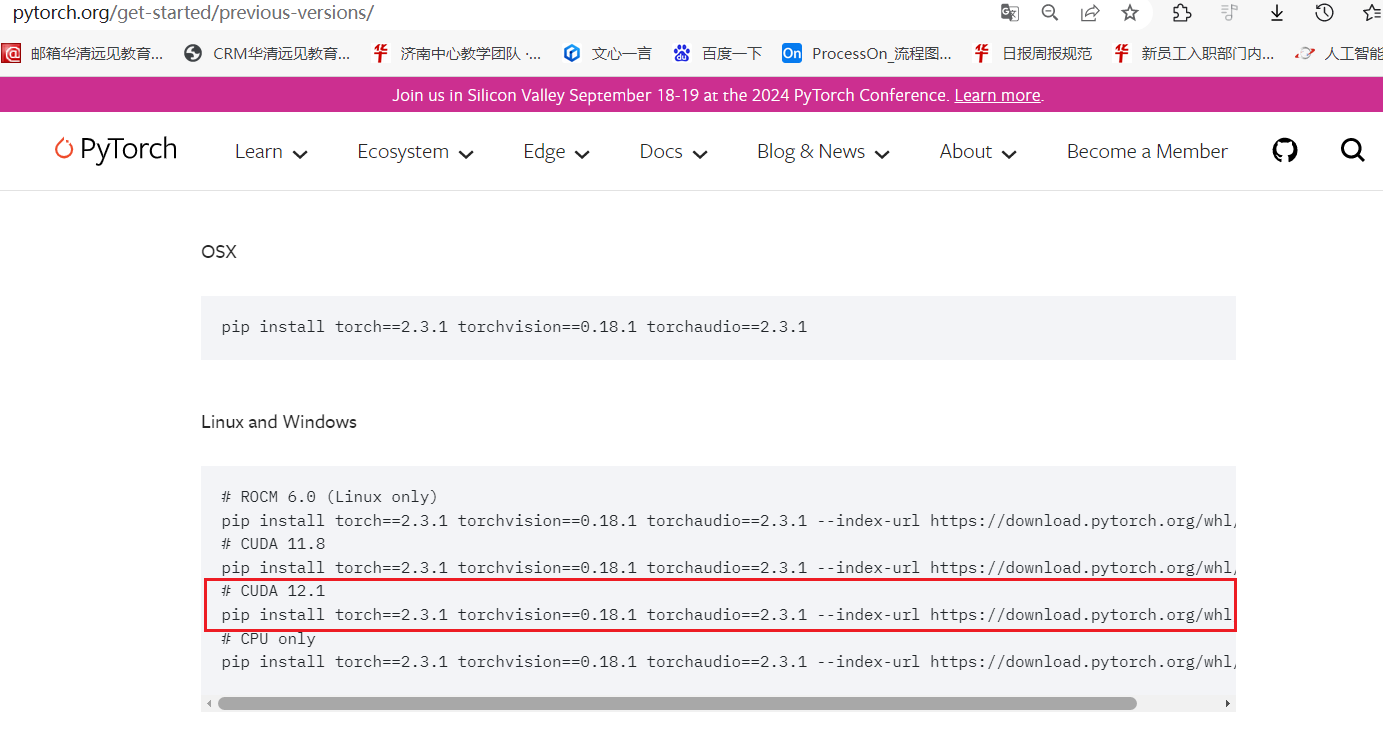This screenshot has height=738, width=1383.
Task: Open the CRM华清远见教育 bookmark
Action: tap(267, 53)
